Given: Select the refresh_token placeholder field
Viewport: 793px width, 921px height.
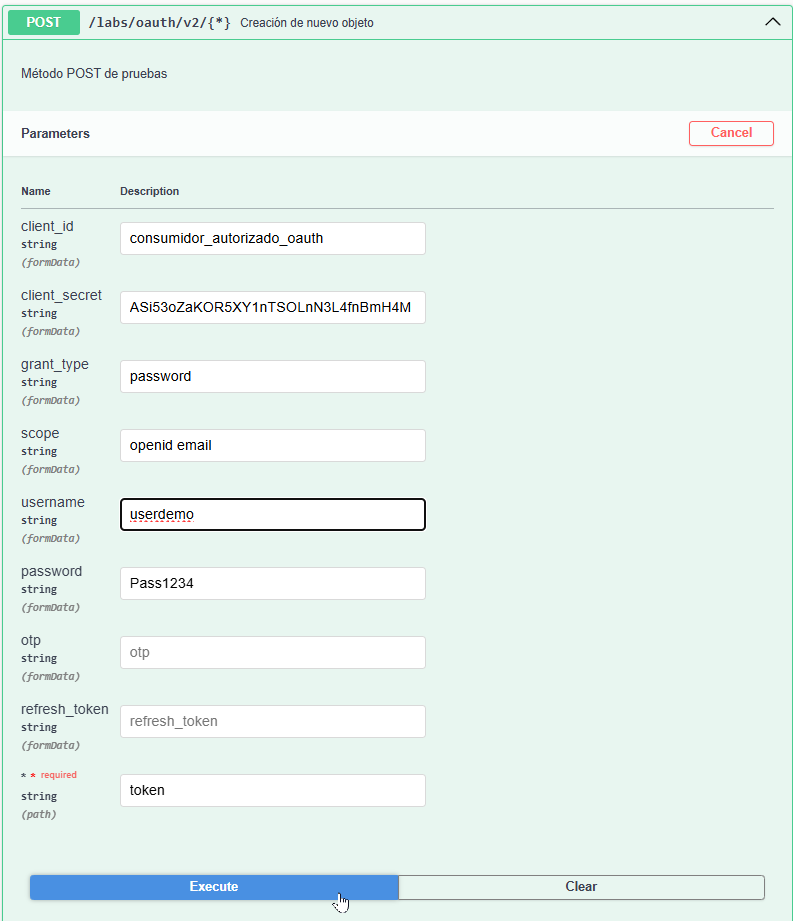Looking at the screenshot, I should point(272,721).
